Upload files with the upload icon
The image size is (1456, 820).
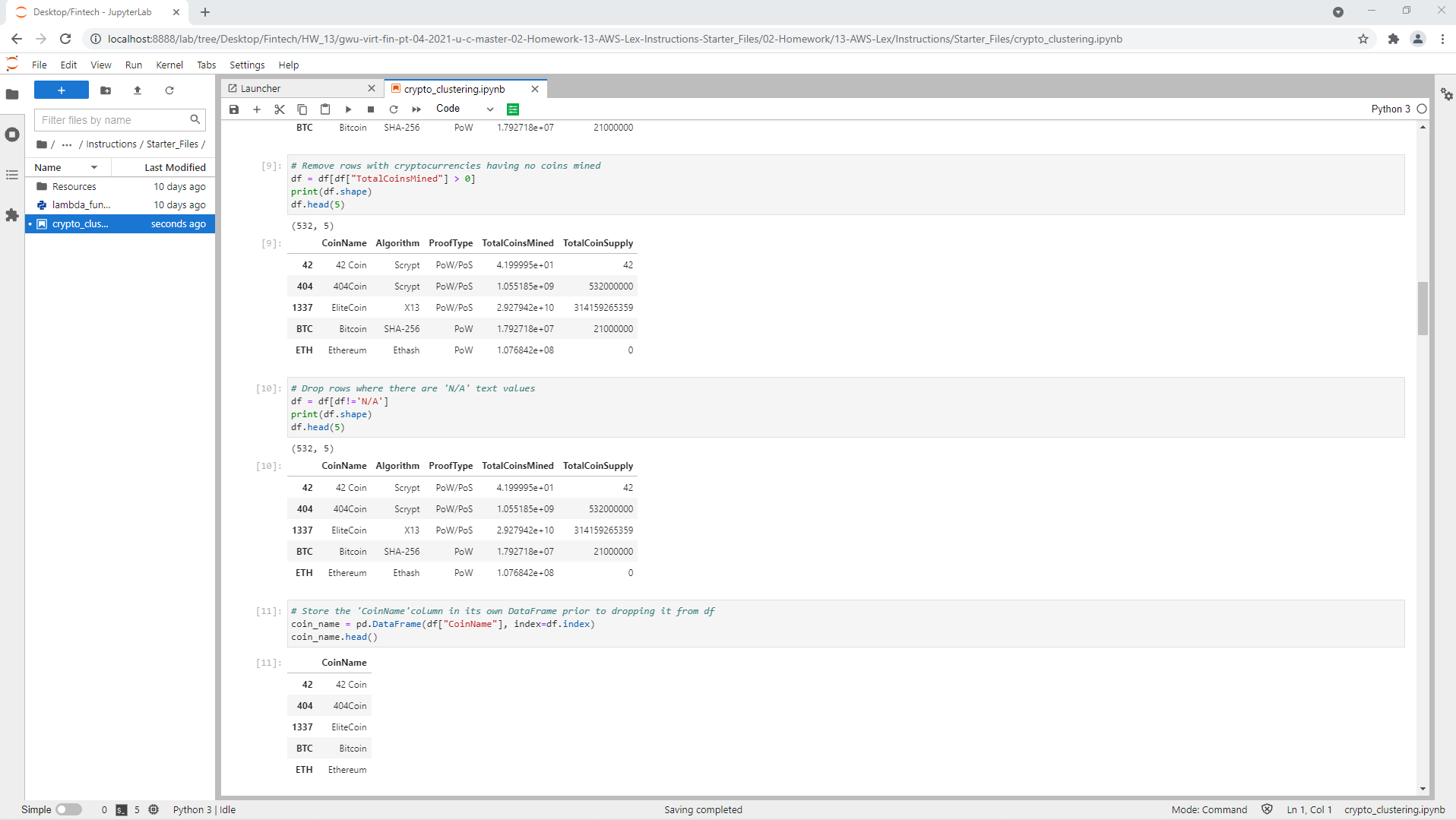(138, 90)
